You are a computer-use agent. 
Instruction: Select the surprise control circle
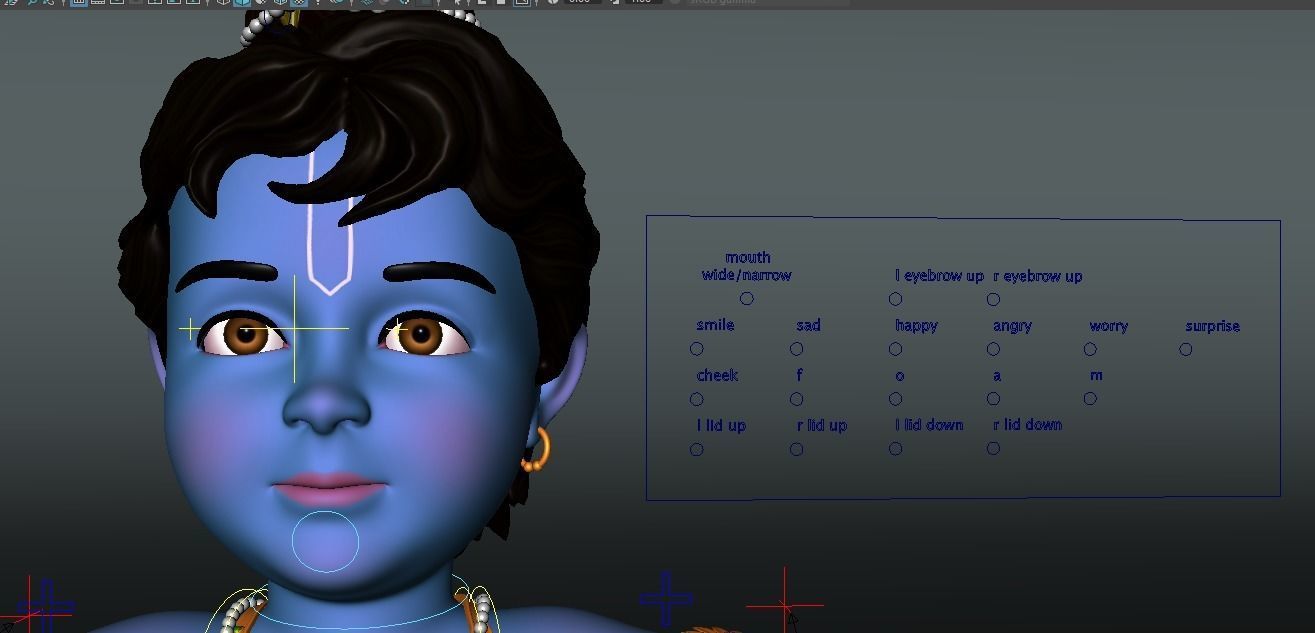coord(1185,349)
